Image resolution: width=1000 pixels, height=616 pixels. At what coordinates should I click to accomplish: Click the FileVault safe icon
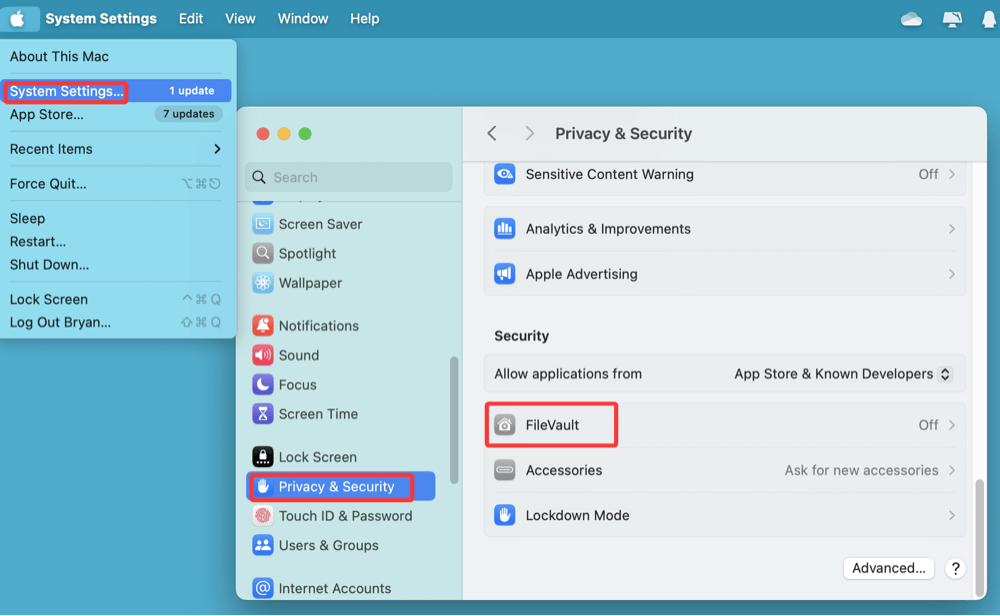pos(505,425)
